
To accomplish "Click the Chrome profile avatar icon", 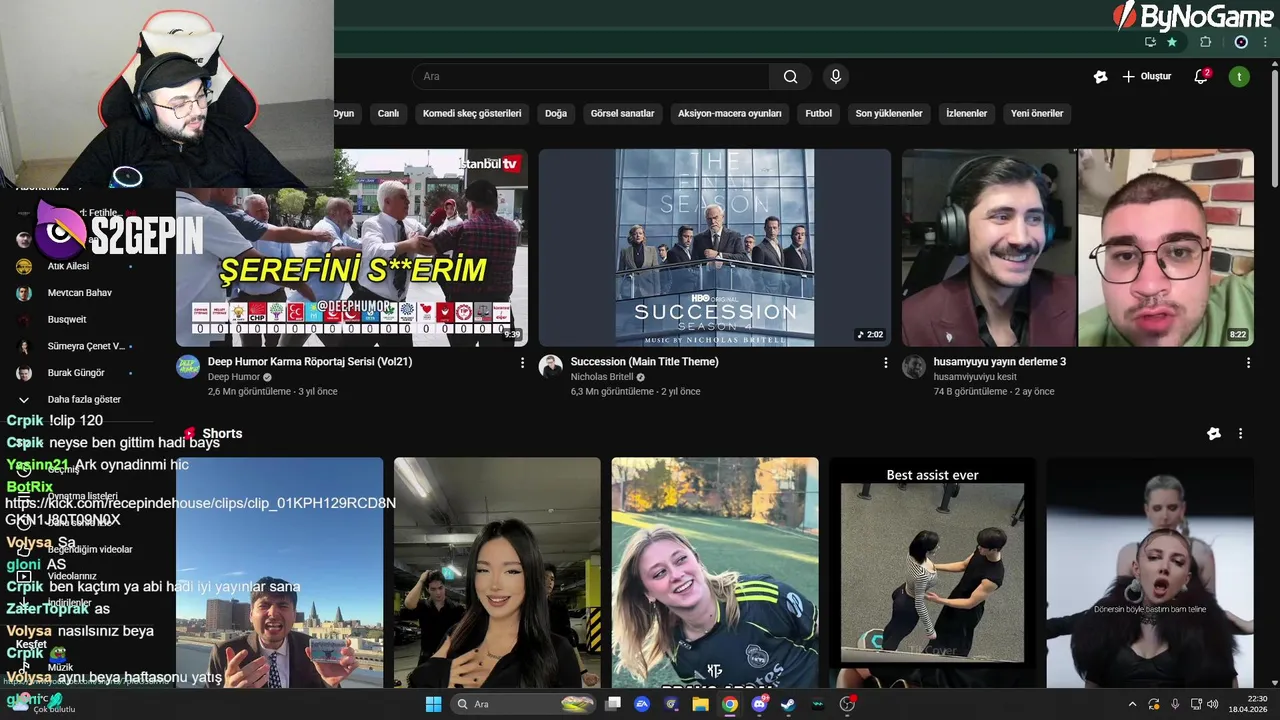I will (1241, 42).
